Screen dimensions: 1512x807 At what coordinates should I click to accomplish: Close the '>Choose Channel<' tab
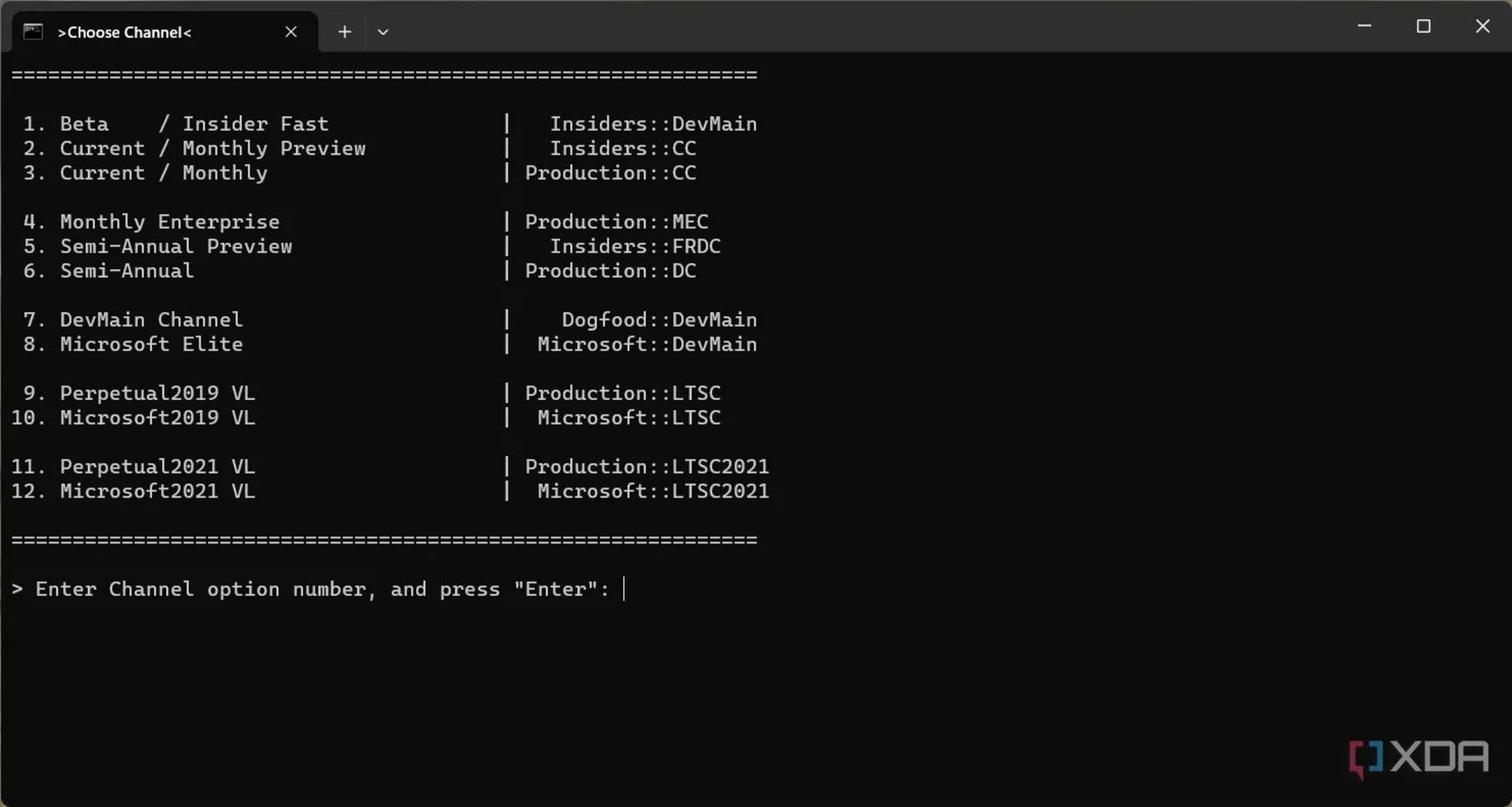(x=291, y=31)
